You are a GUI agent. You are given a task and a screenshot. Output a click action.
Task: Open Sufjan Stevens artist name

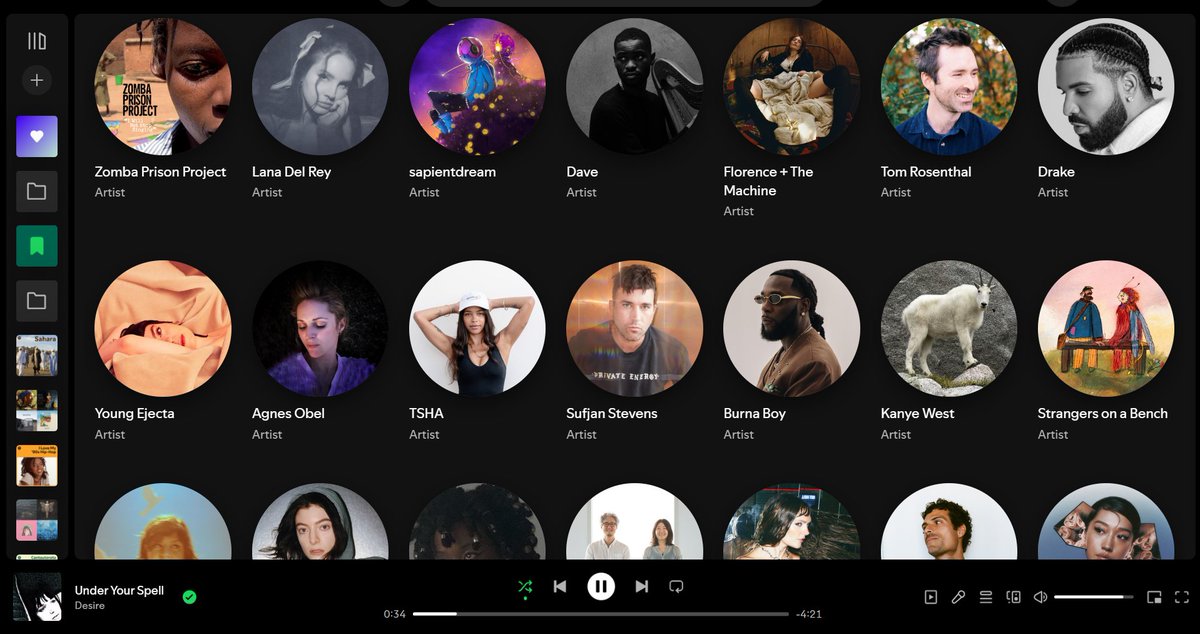[612, 414]
